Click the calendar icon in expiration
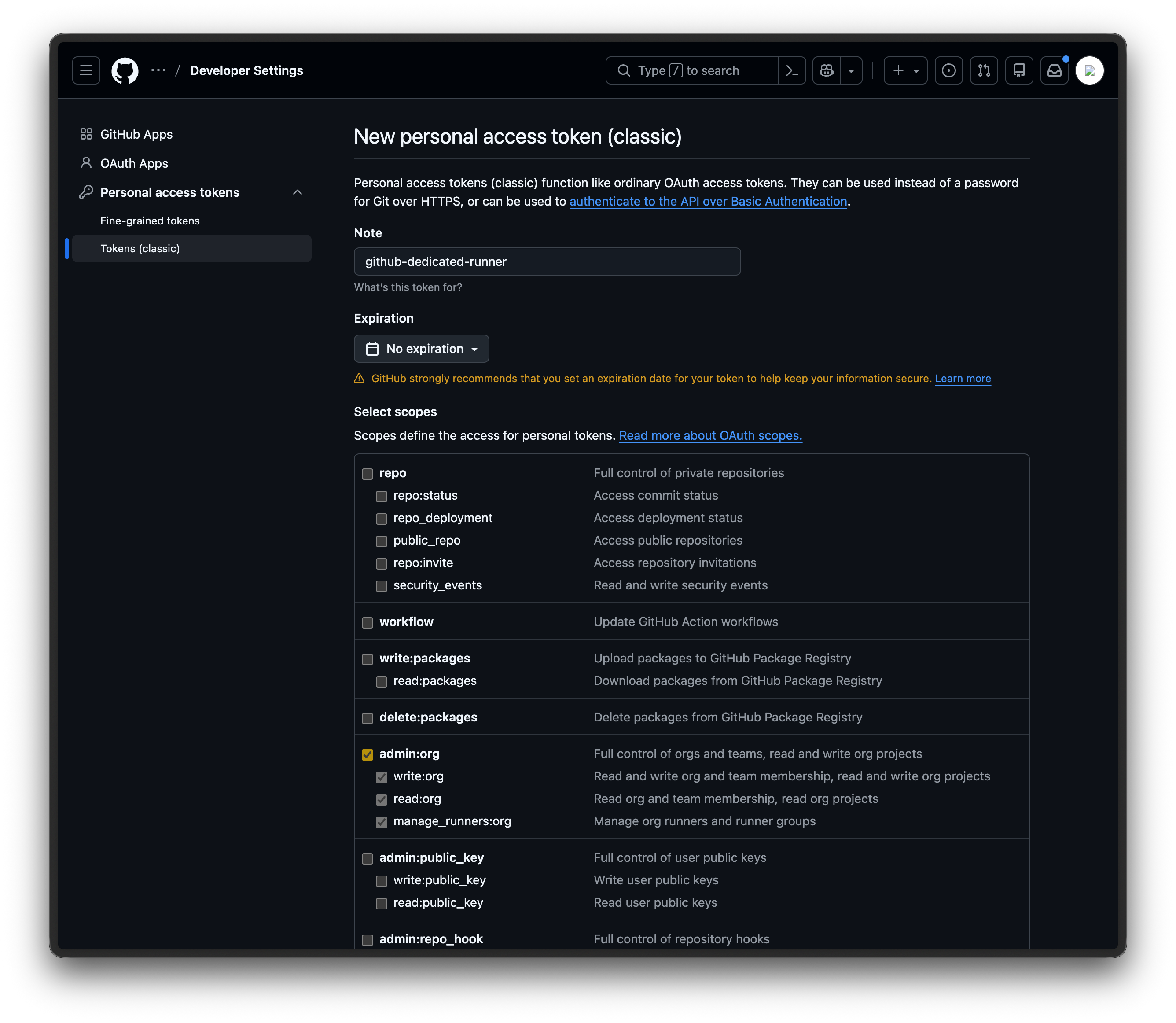 [372, 348]
